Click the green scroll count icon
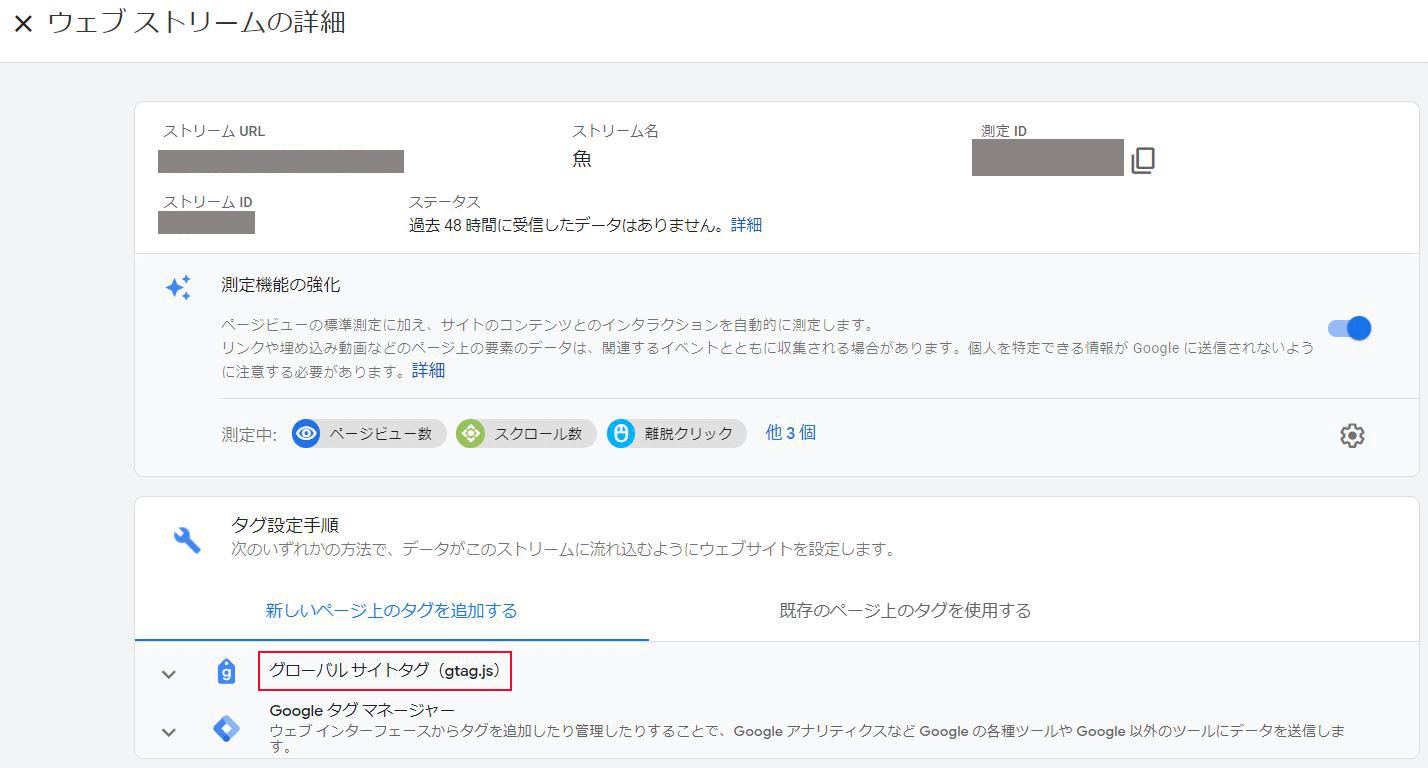This screenshot has width=1428, height=768. pos(470,434)
